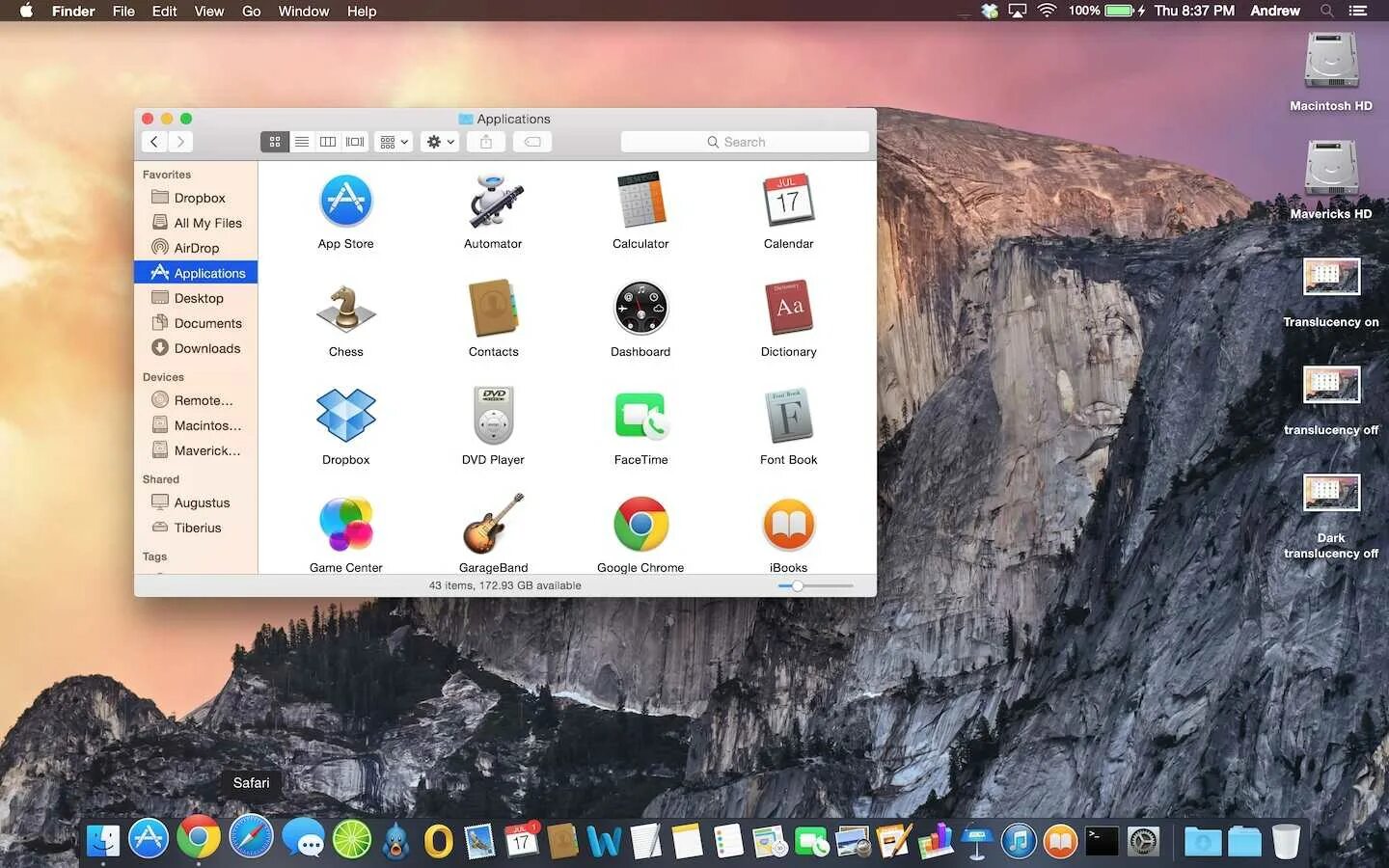Open the Action gear dropdown menu
This screenshot has height=868, width=1389.
point(440,142)
